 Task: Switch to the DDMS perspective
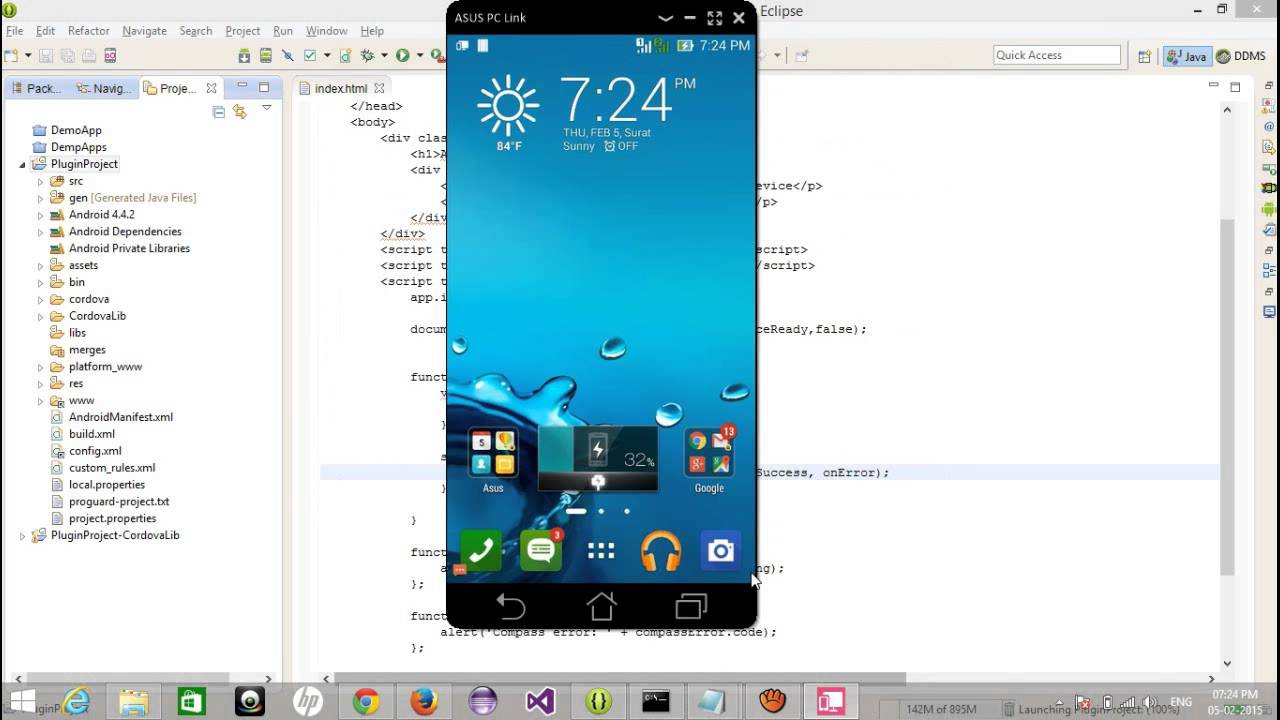(x=1240, y=56)
